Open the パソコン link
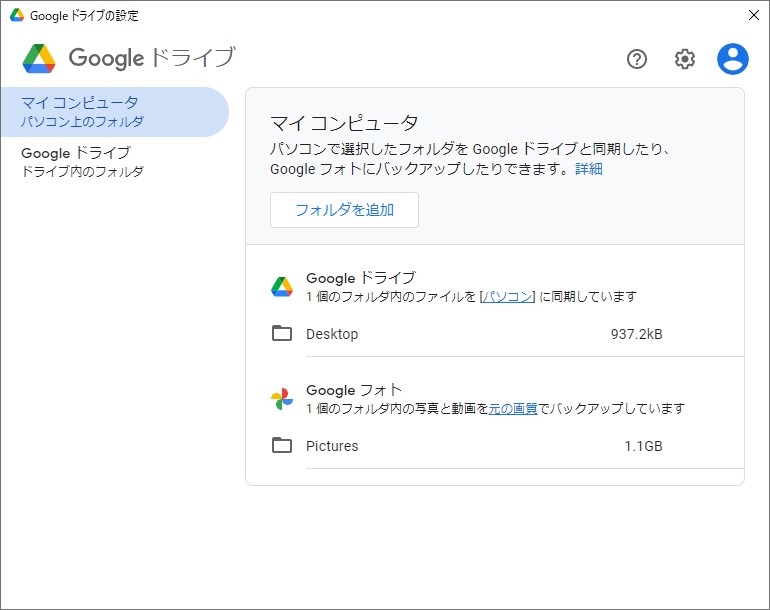 [507, 297]
